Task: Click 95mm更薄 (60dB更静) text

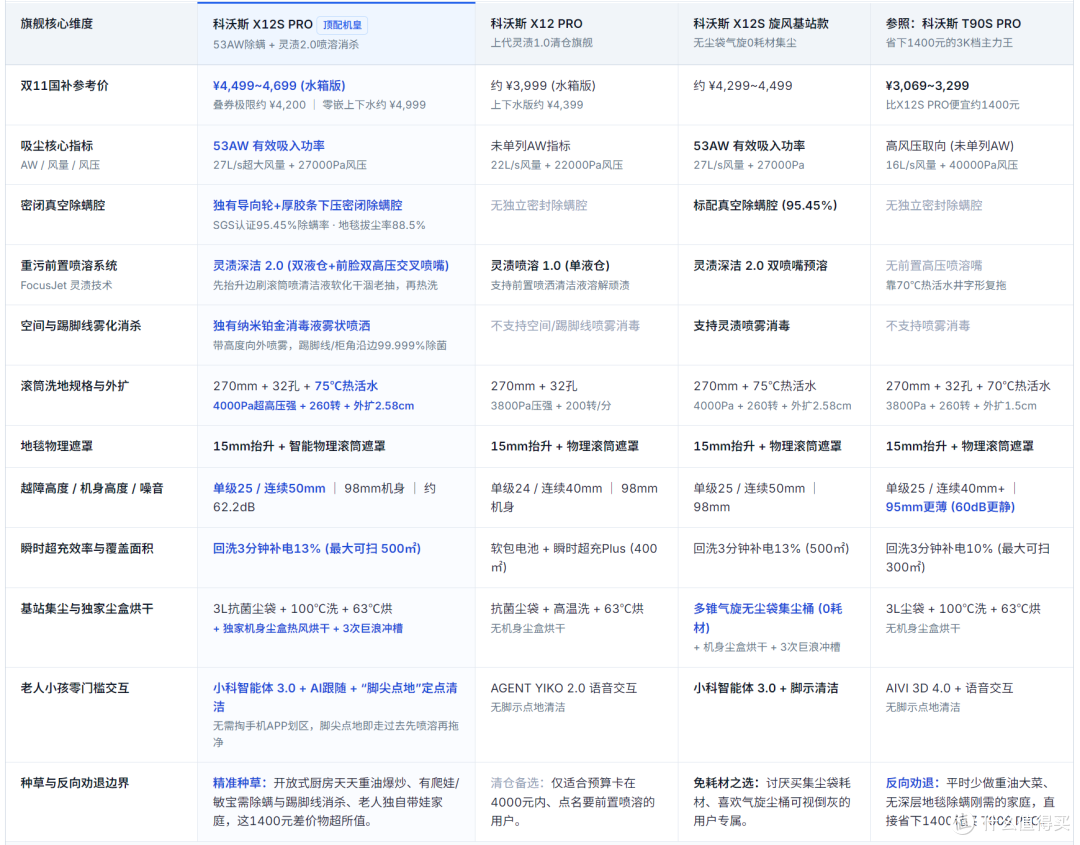Action: (x=950, y=507)
